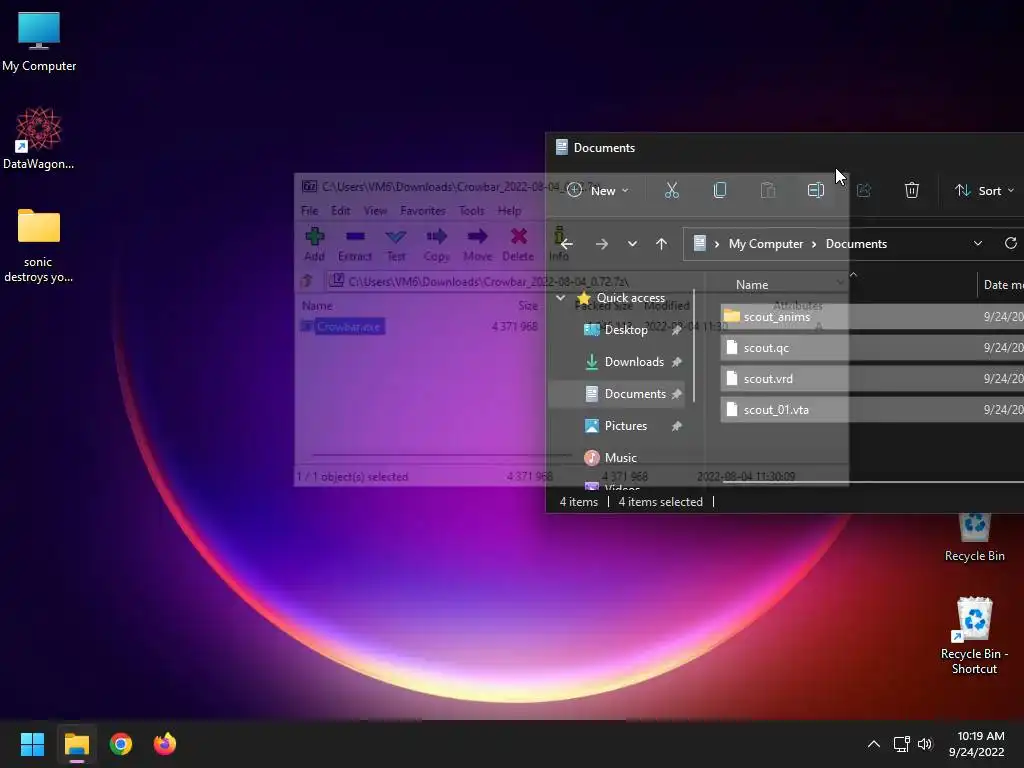The width and height of the screenshot is (1024, 768).
Task: Open recent locations dropdown beside forward arrow
Action: tap(632, 244)
